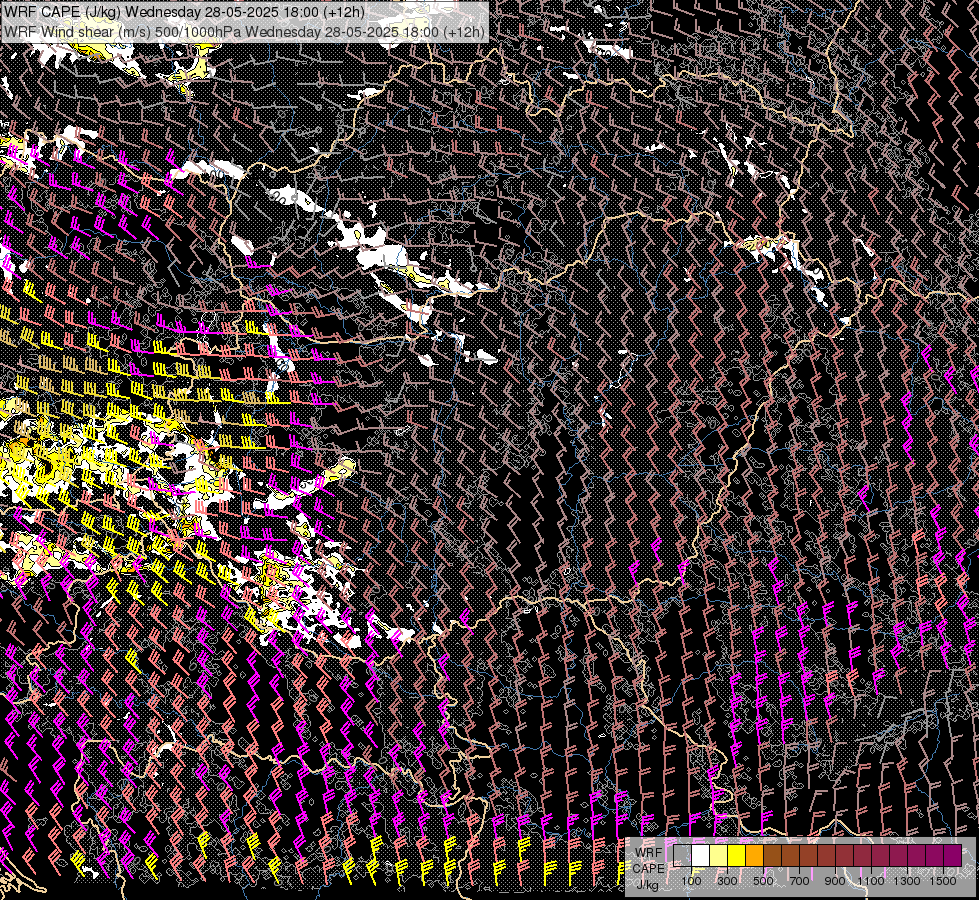Viewport: 979px width, 900px height.
Task: Click the legend value 1500
Action: [x=943, y=881]
